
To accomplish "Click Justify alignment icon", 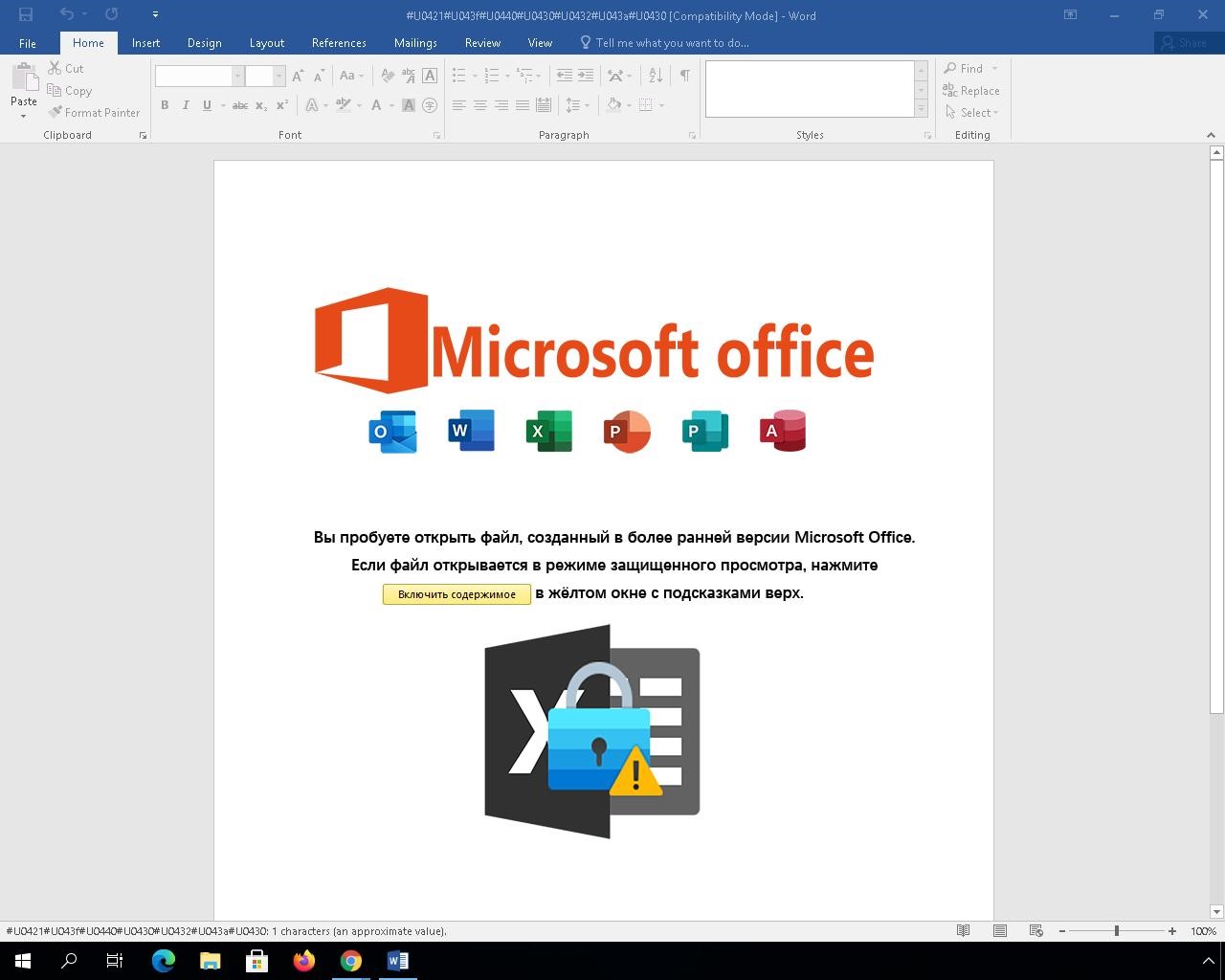I will coord(522,105).
